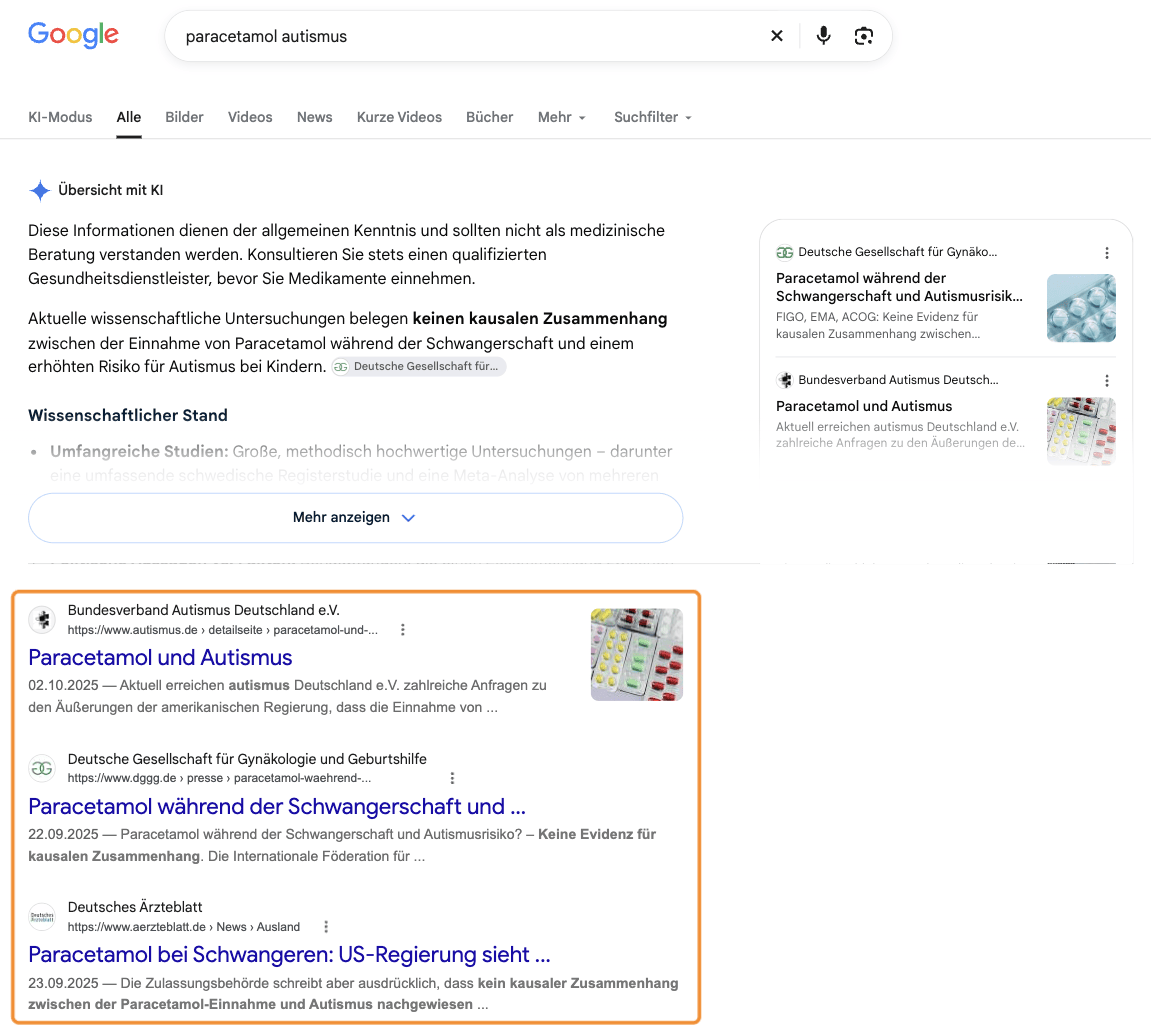Open the News tab
This screenshot has width=1151, height=1036.
click(314, 117)
